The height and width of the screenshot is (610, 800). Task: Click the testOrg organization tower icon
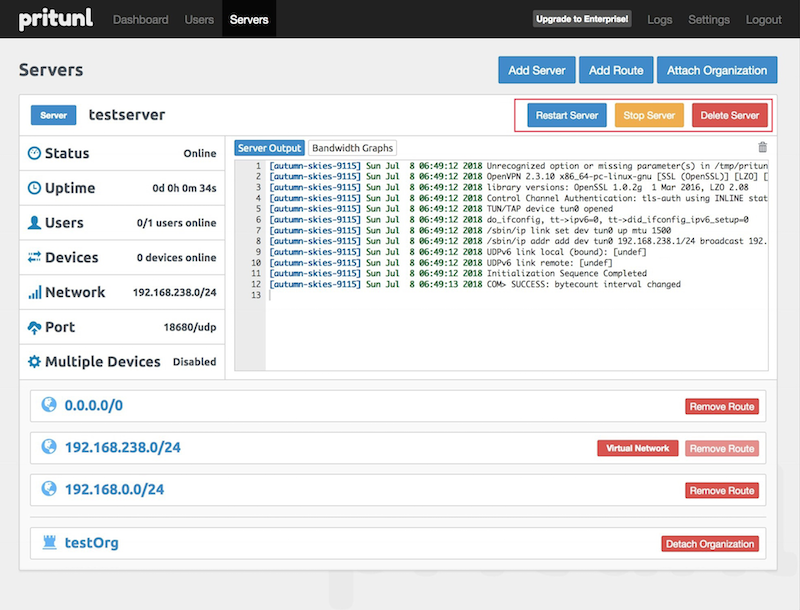click(49, 542)
